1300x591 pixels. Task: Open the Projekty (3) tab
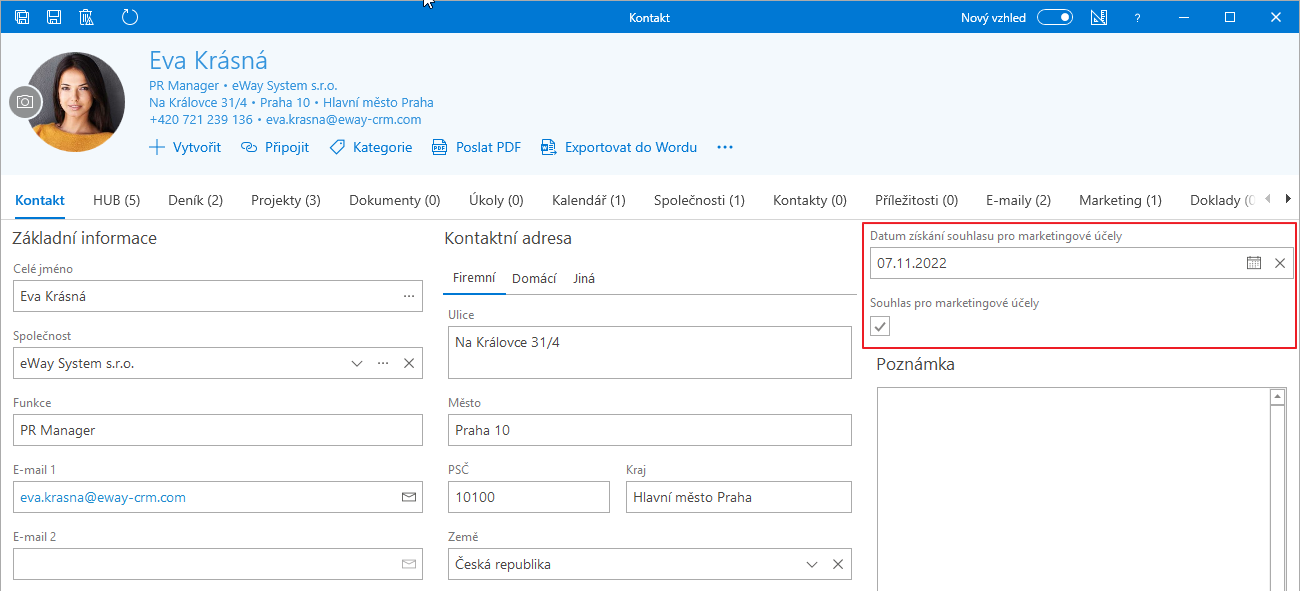[286, 200]
